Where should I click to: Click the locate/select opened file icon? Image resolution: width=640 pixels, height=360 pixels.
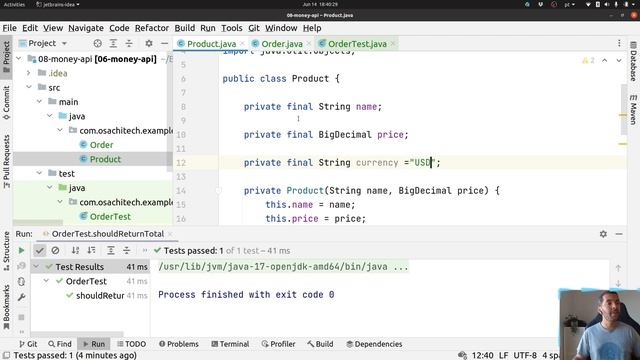[98, 43]
